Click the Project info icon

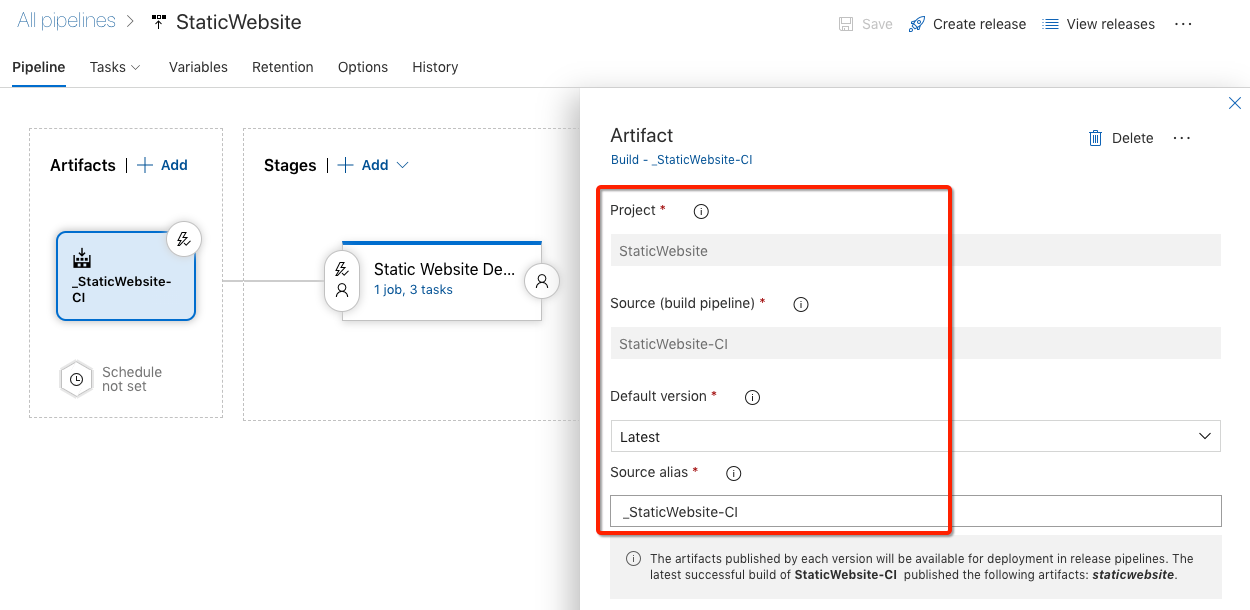(x=701, y=211)
